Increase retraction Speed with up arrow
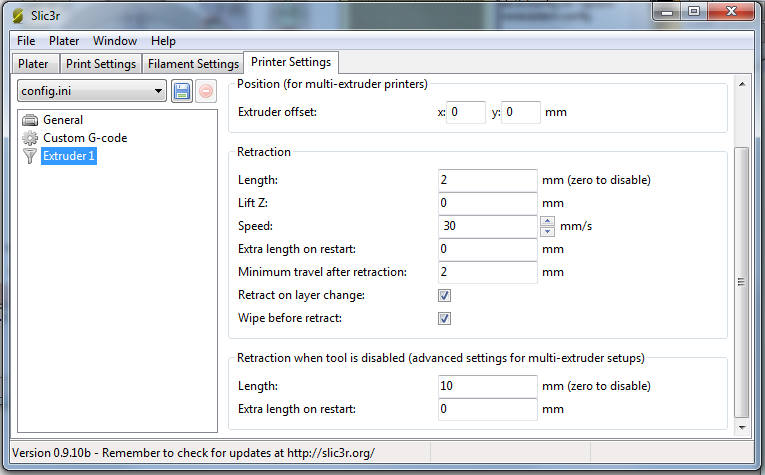 tap(547, 221)
